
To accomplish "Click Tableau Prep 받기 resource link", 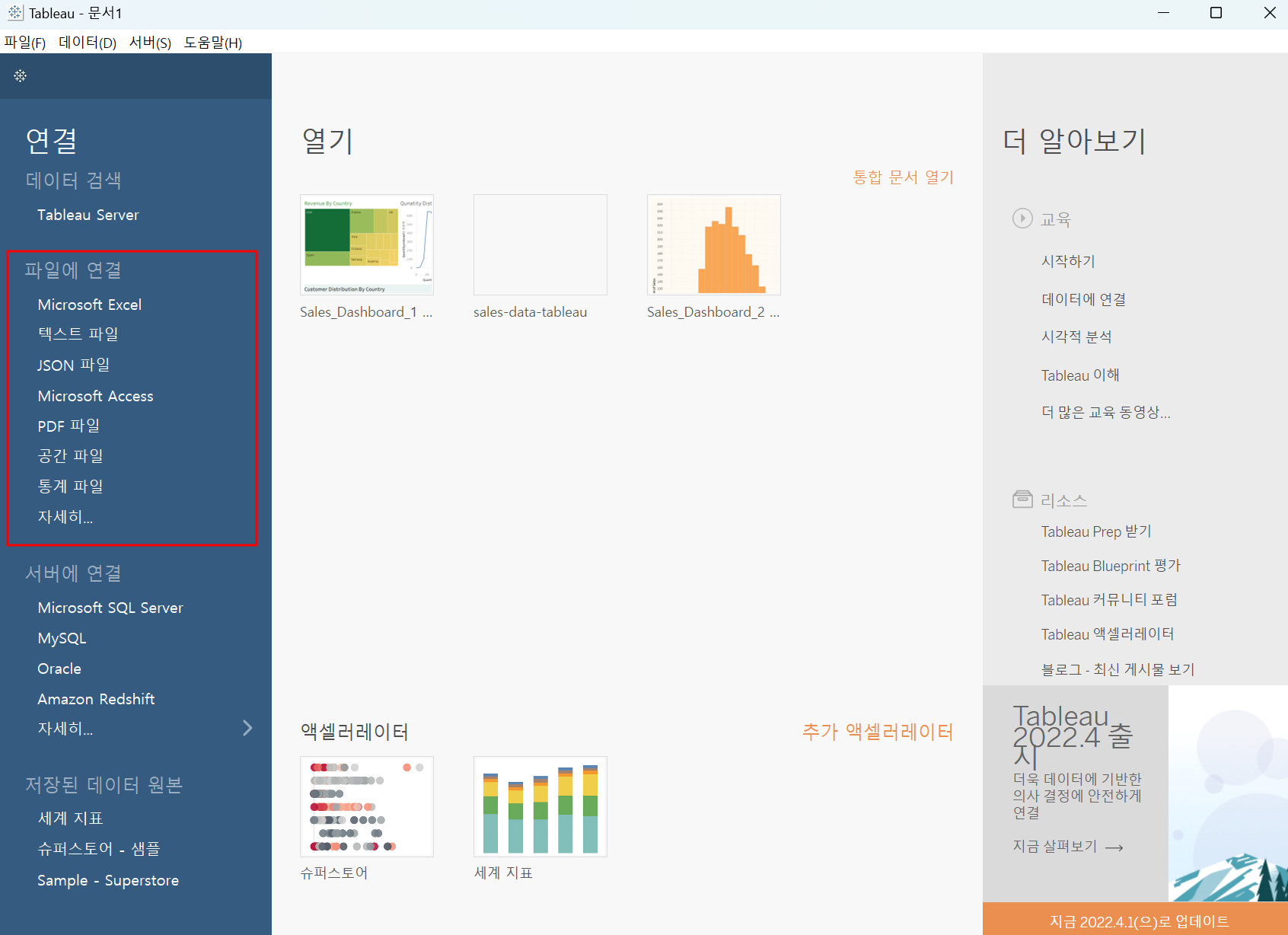I will click(x=1096, y=531).
